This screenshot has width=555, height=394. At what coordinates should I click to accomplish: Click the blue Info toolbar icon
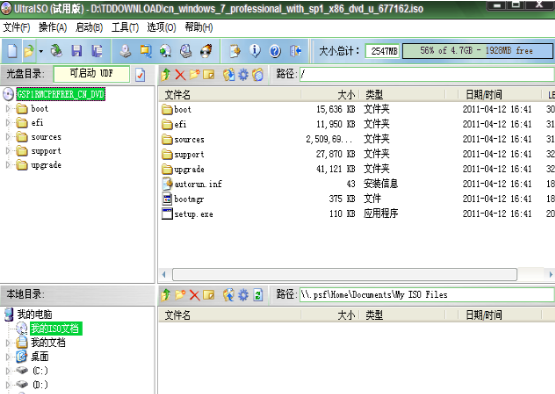tap(255, 51)
